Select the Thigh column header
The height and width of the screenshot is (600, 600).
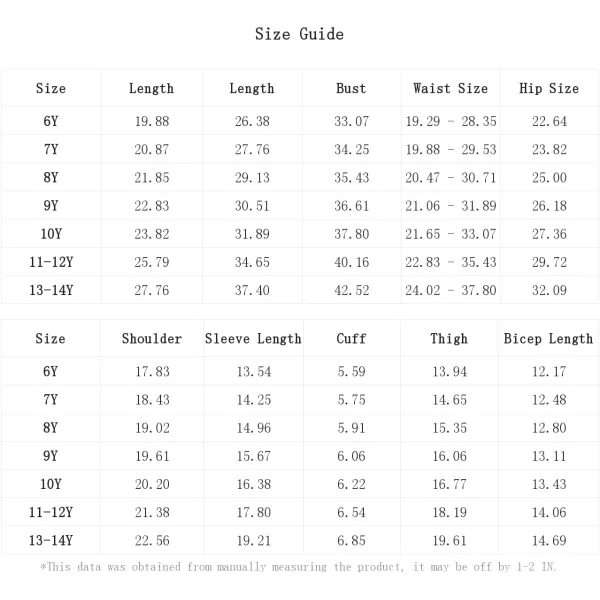click(x=449, y=339)
